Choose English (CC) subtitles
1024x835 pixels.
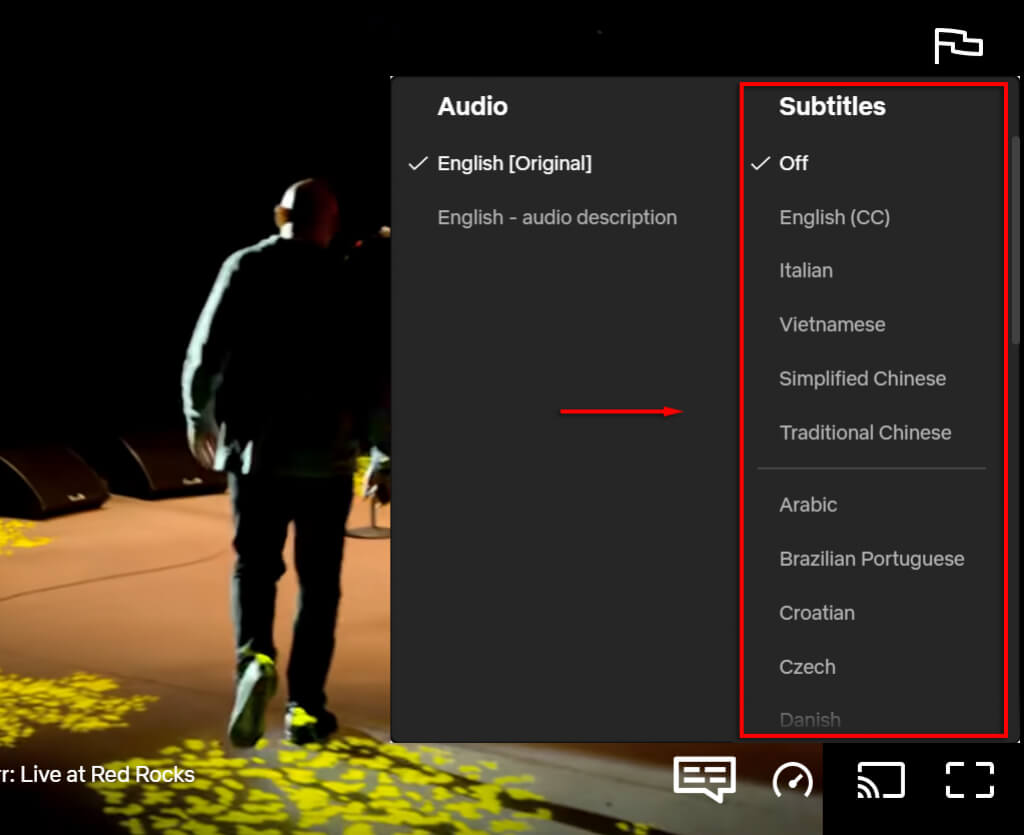pyautogui.click(x=834, y=217)
